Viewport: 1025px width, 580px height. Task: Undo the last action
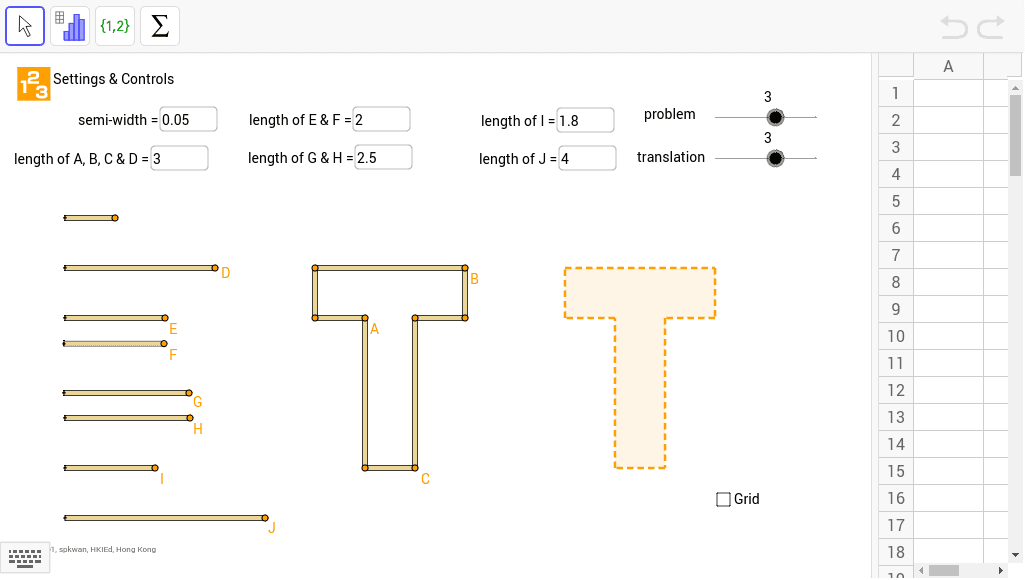(x=953, y=28)
